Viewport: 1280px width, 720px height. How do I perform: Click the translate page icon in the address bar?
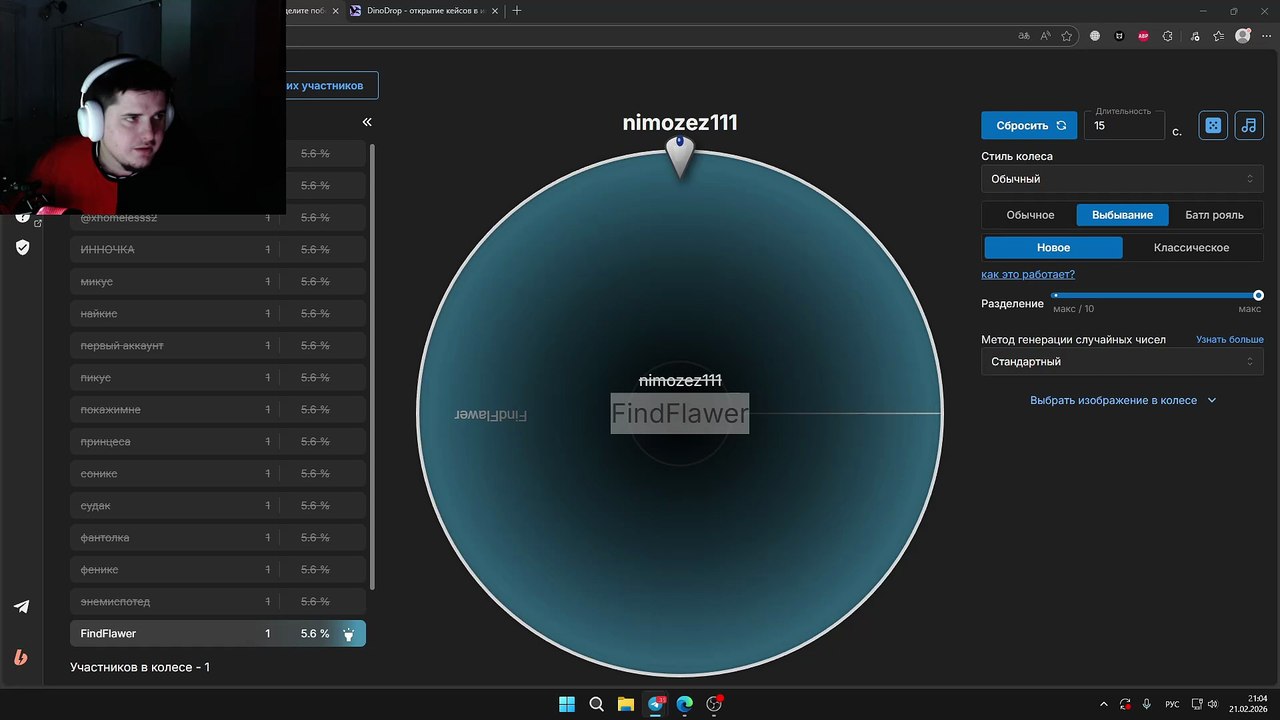pyautogui.click(x=1024, y=36)
